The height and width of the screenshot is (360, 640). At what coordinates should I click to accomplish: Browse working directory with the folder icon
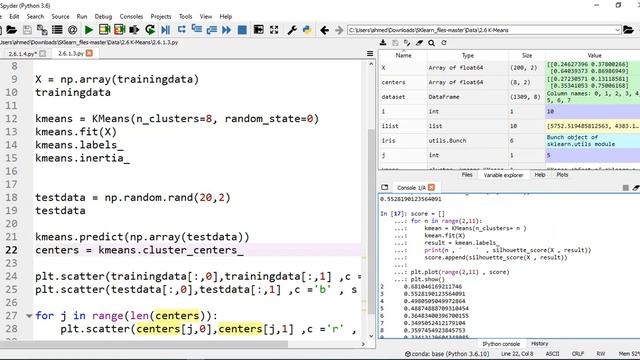coord(629,30)
